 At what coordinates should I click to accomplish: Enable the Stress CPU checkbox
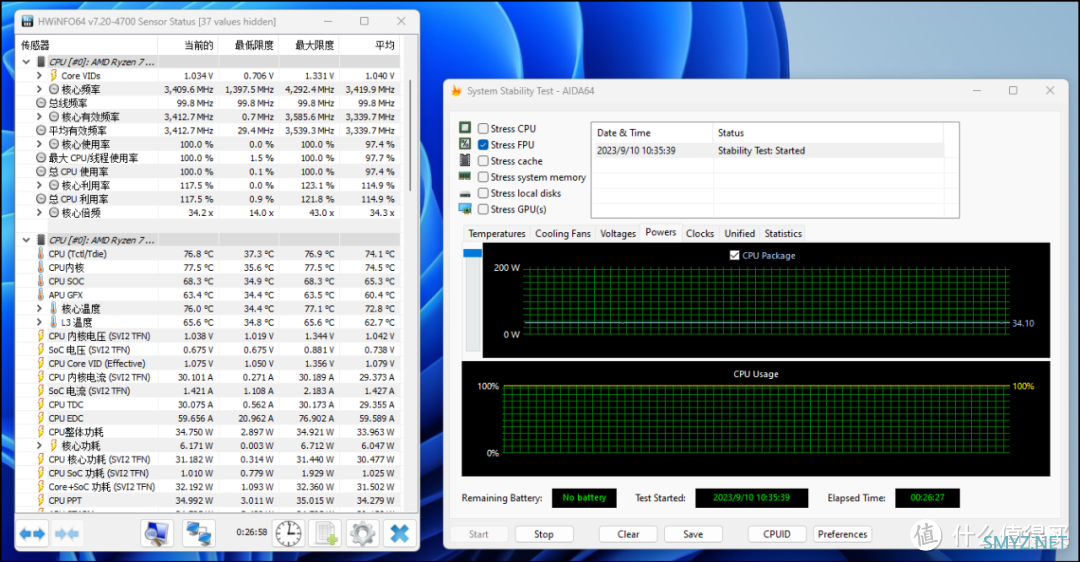[x=484, y=129]
